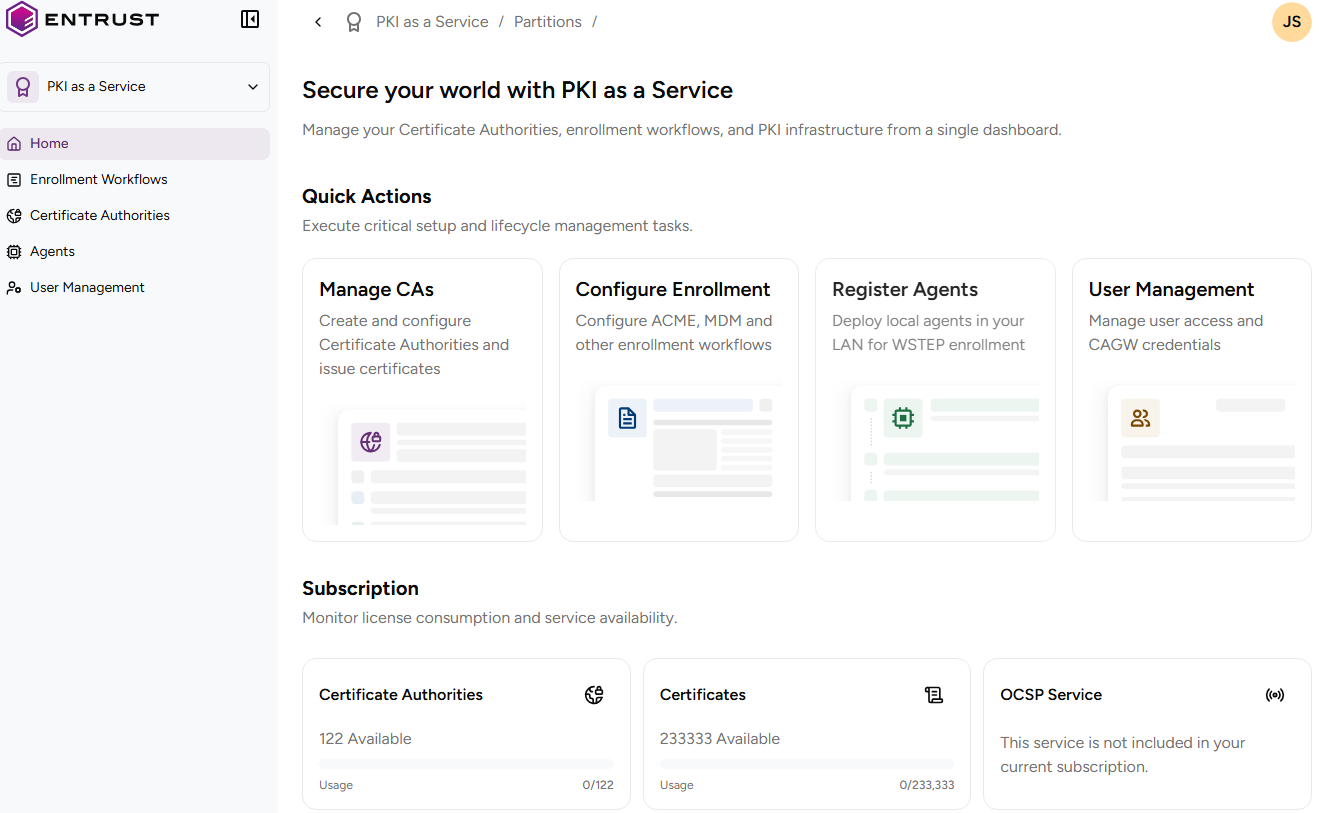The width and height of the screenshot is (1319, 813).
Task: Open Home in the sidebar
Action: point(49,144)
